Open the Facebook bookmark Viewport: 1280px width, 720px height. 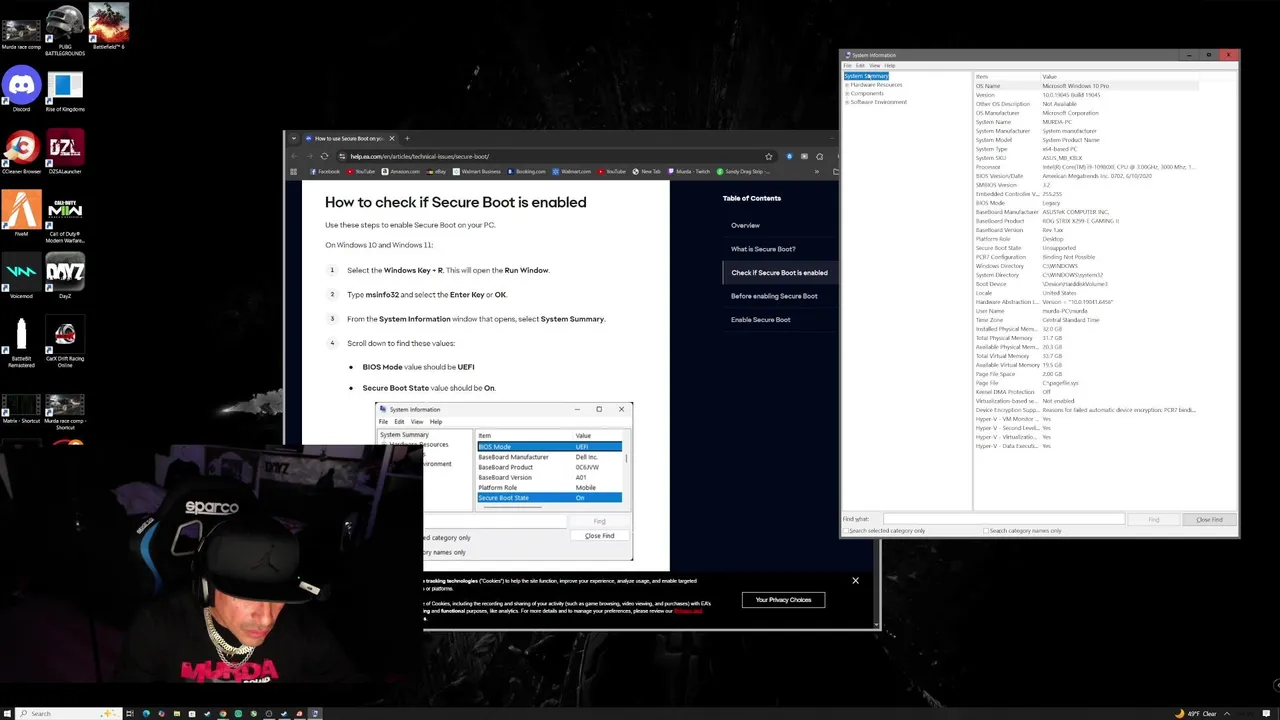pyautogui.click(x=325, y=171)
